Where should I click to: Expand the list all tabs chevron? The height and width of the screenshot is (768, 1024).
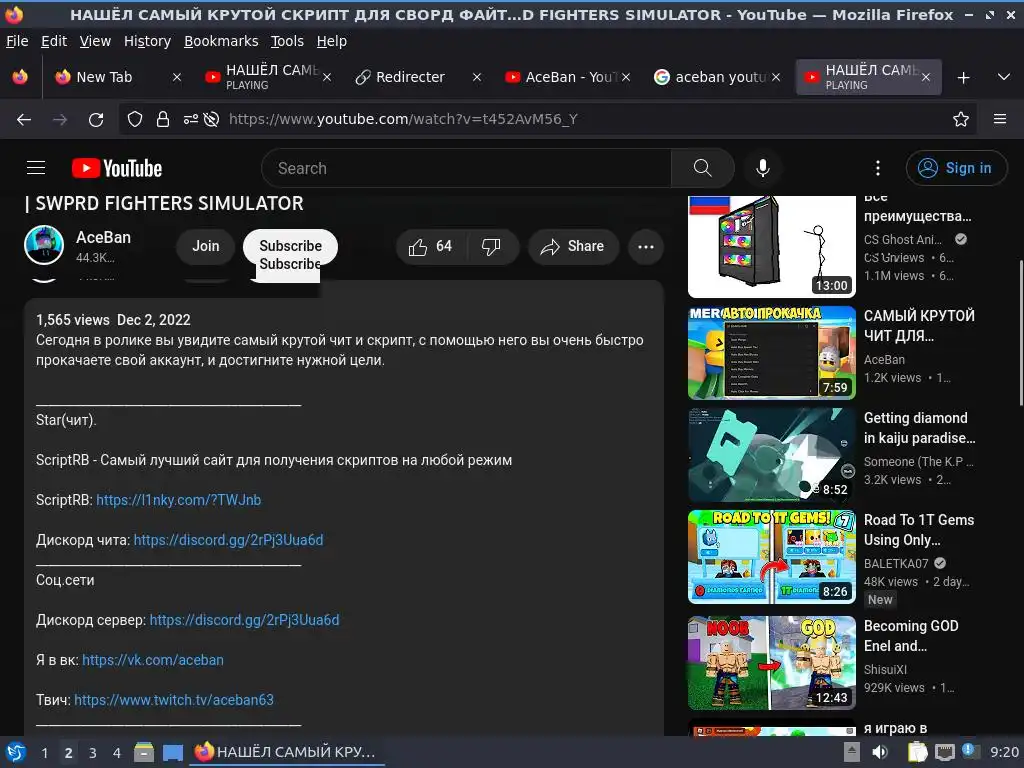click(1004, 77)
